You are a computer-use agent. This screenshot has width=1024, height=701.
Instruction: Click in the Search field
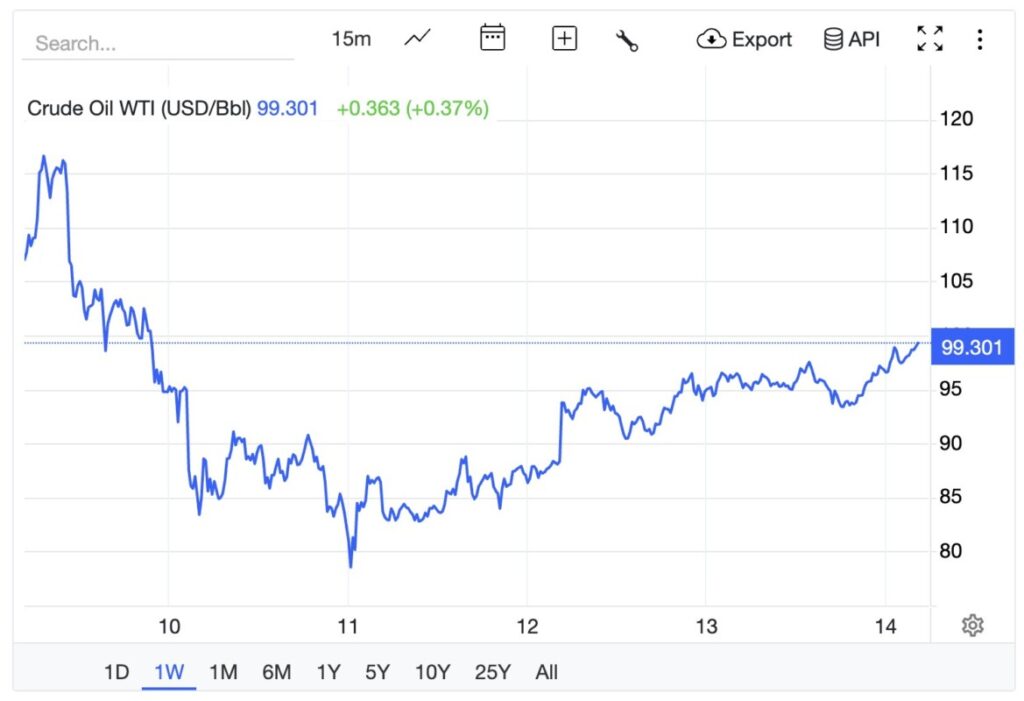158,43
